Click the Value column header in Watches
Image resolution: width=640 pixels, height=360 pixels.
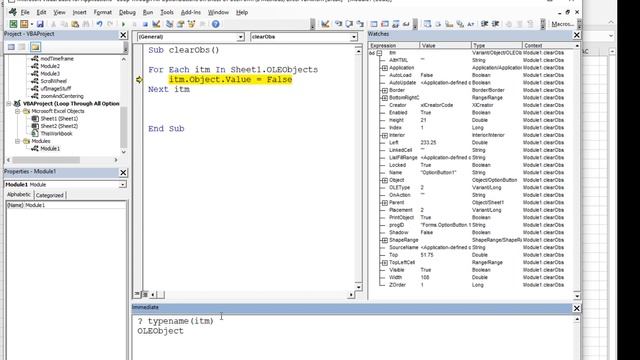[445, 45]
